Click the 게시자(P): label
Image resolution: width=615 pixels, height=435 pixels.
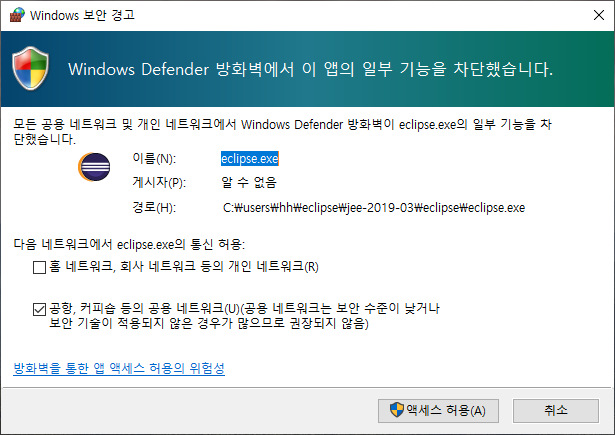coord(159,182)
